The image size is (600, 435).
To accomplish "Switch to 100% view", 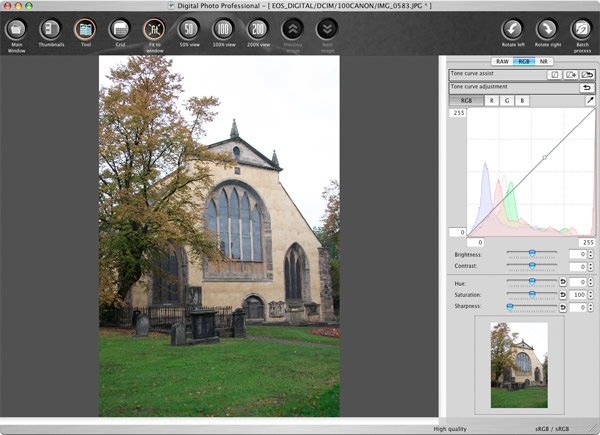I will 223,29.
